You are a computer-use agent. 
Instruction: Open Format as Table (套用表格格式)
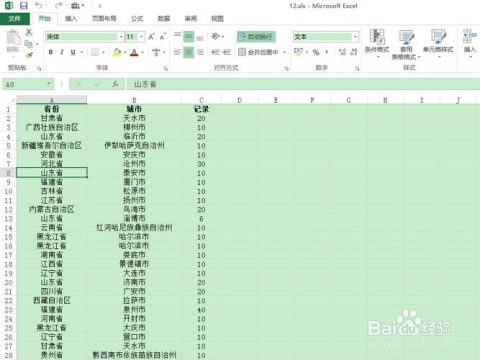[x=406, y=44]
